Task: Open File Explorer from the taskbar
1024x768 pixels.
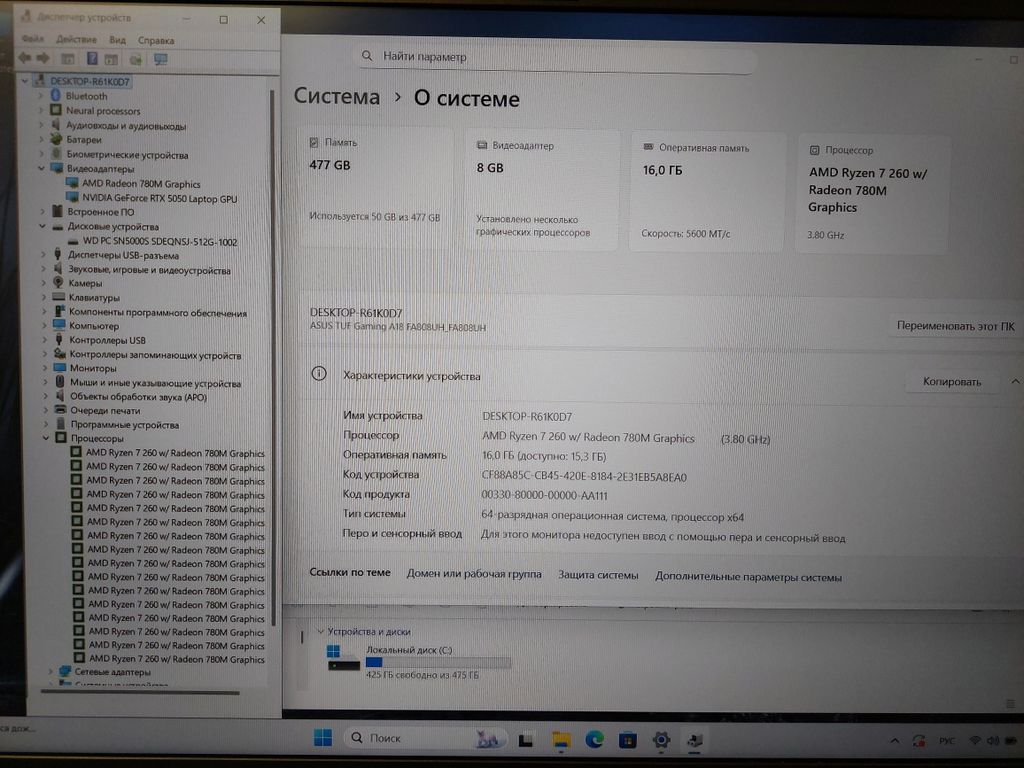Action: (x=561, y=740)
